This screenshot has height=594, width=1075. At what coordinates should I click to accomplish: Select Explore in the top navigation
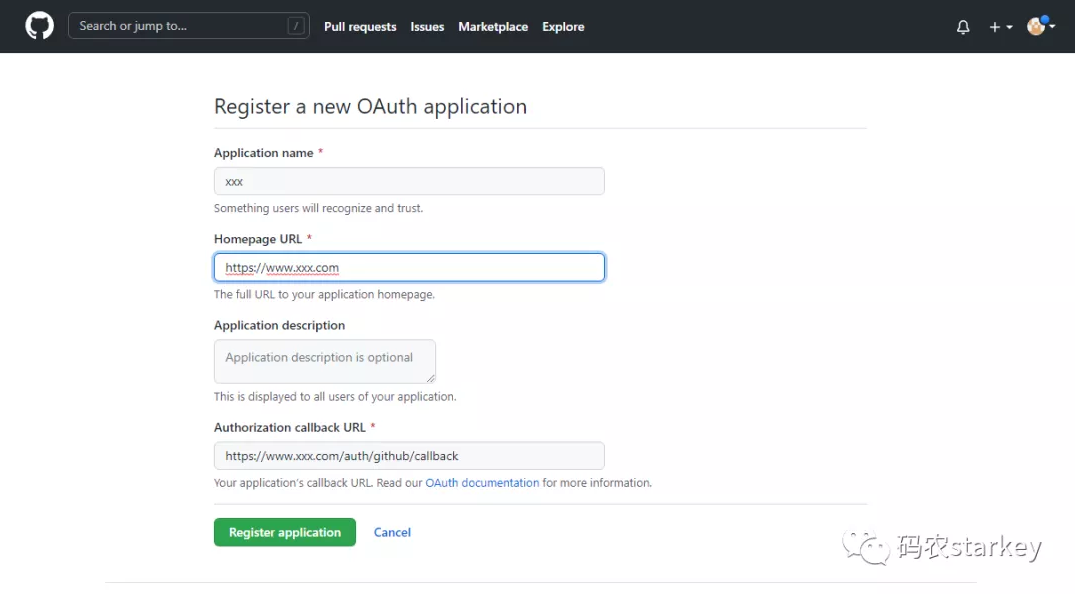point(563,27)
